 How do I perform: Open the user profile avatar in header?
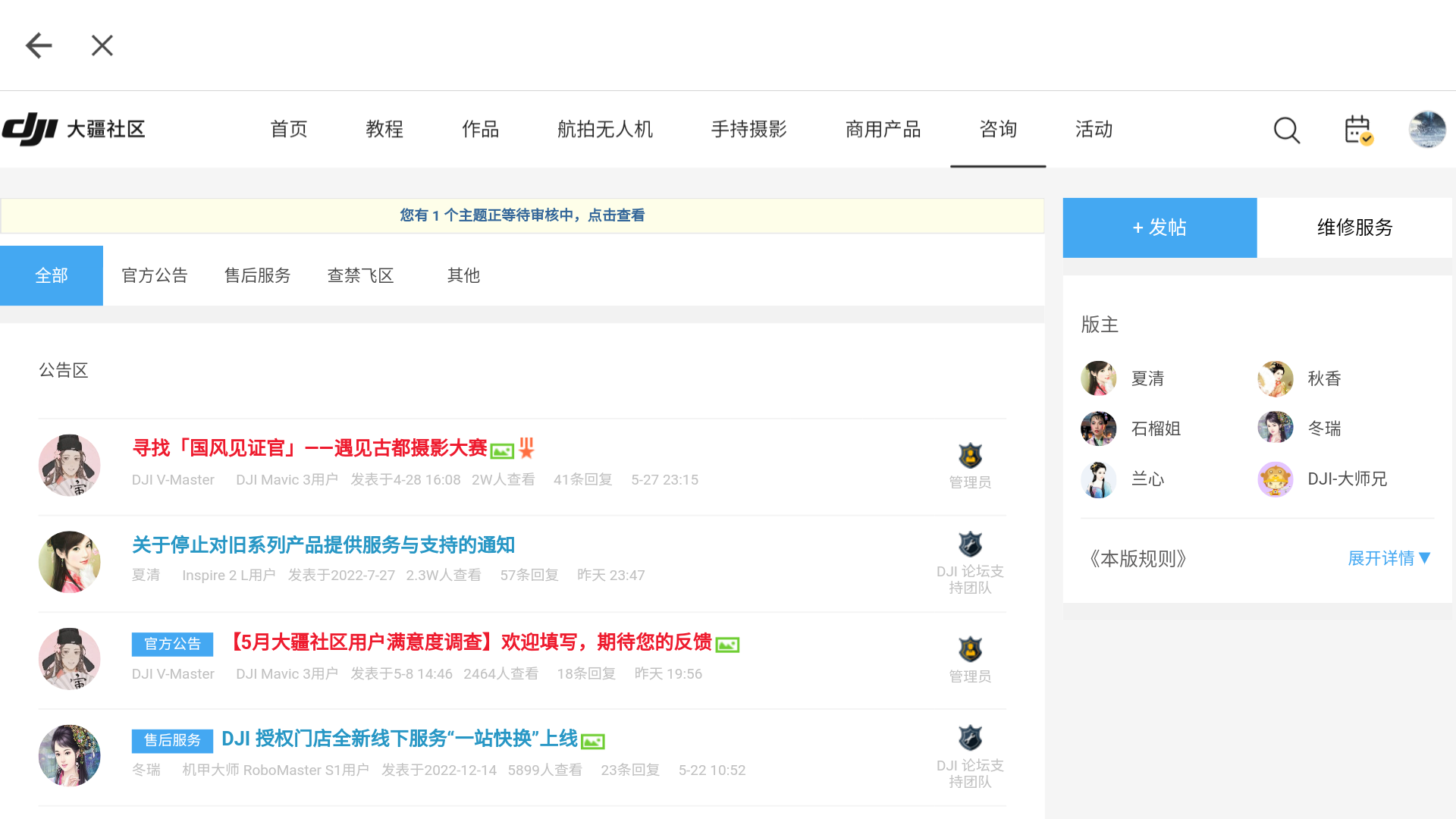click(1427, 129)
